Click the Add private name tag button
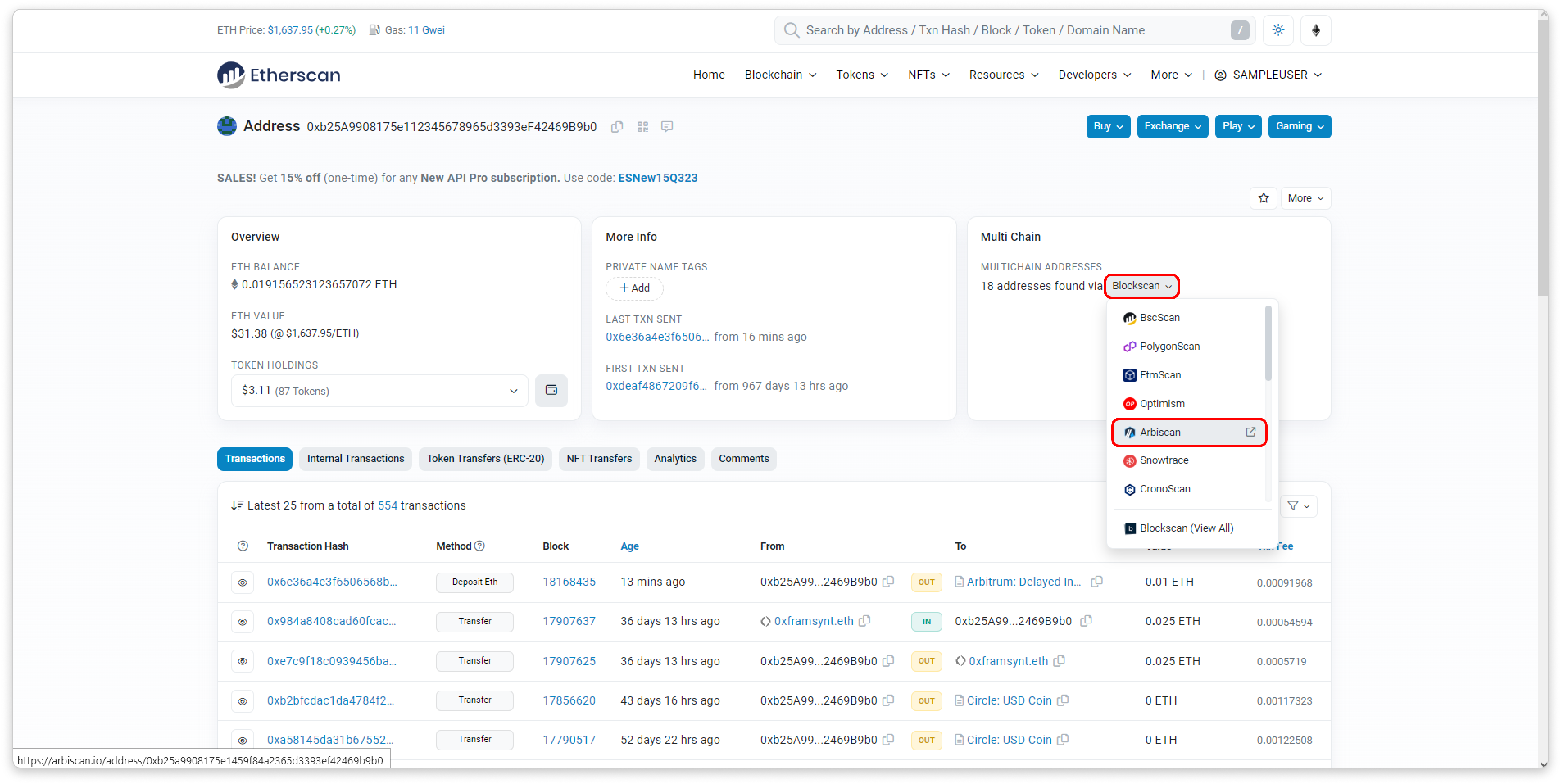 pyautogui.click(x=635, y=288)
